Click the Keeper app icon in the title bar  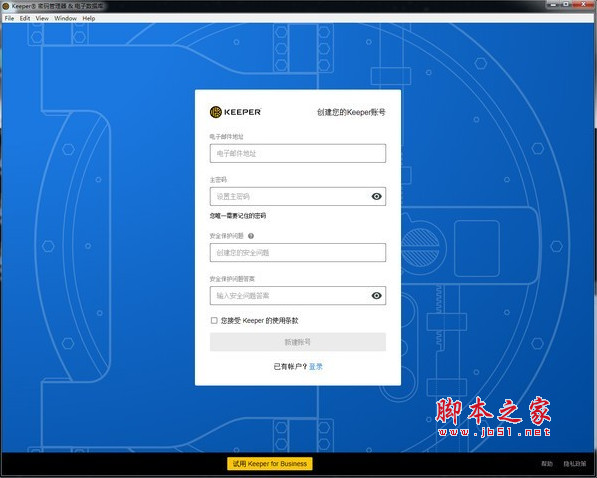point(6,6)
